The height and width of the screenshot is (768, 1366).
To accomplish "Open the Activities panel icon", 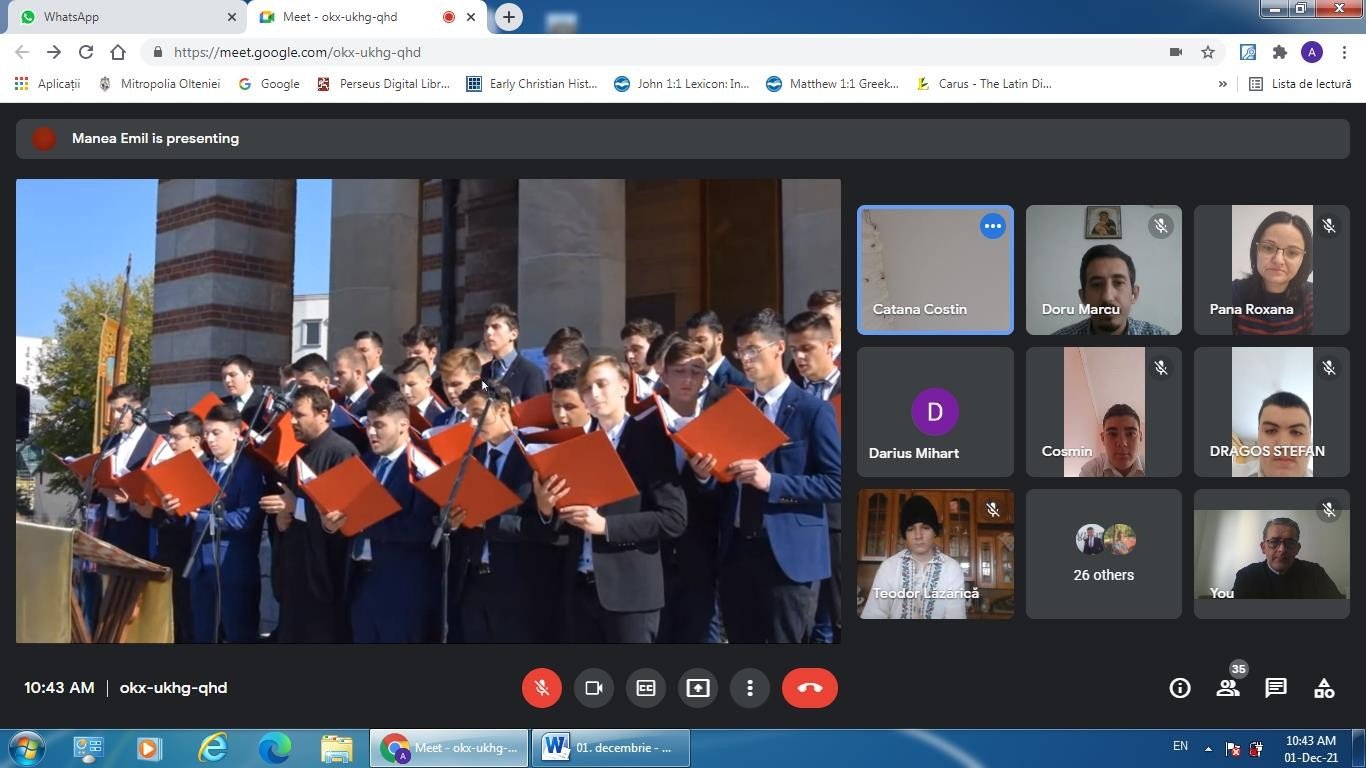I will [1324, 688].
